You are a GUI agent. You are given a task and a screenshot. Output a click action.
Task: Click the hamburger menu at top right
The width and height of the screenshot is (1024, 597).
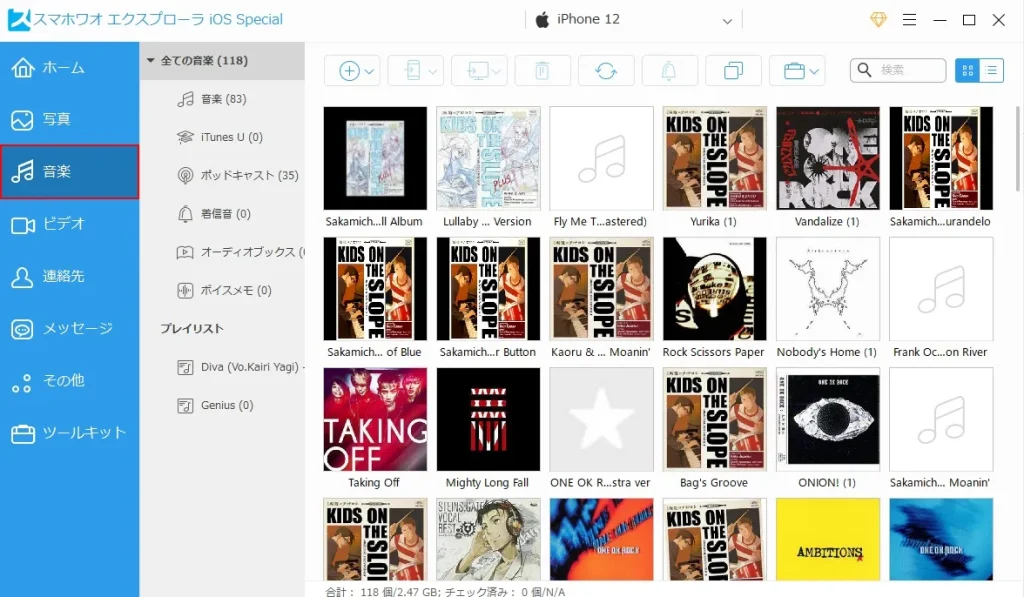pyautogui.click(x=909, y=18)
